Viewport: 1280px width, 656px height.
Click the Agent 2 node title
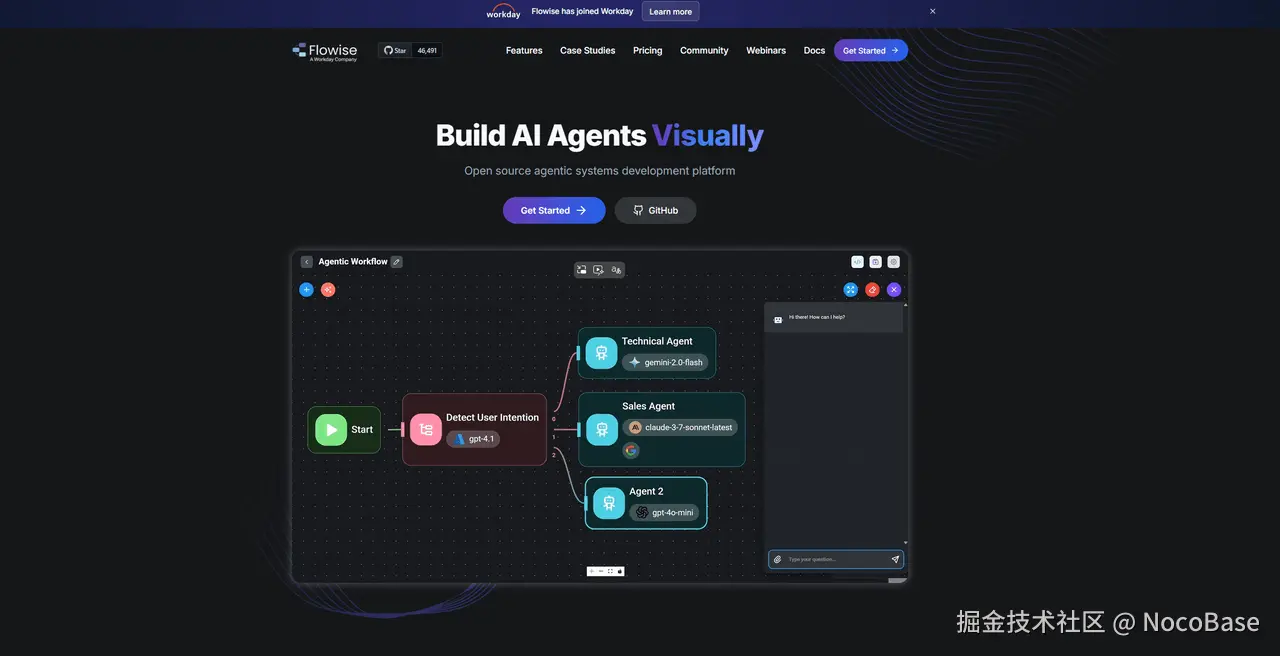[646, 491]
